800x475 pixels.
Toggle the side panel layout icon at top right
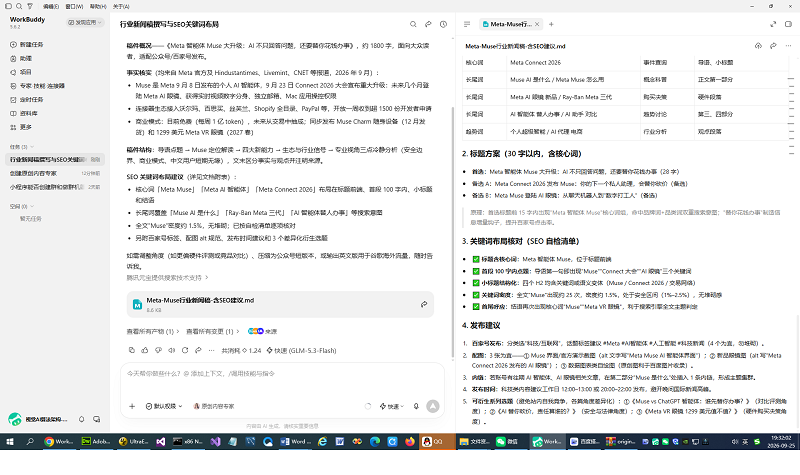click(788, 24)
